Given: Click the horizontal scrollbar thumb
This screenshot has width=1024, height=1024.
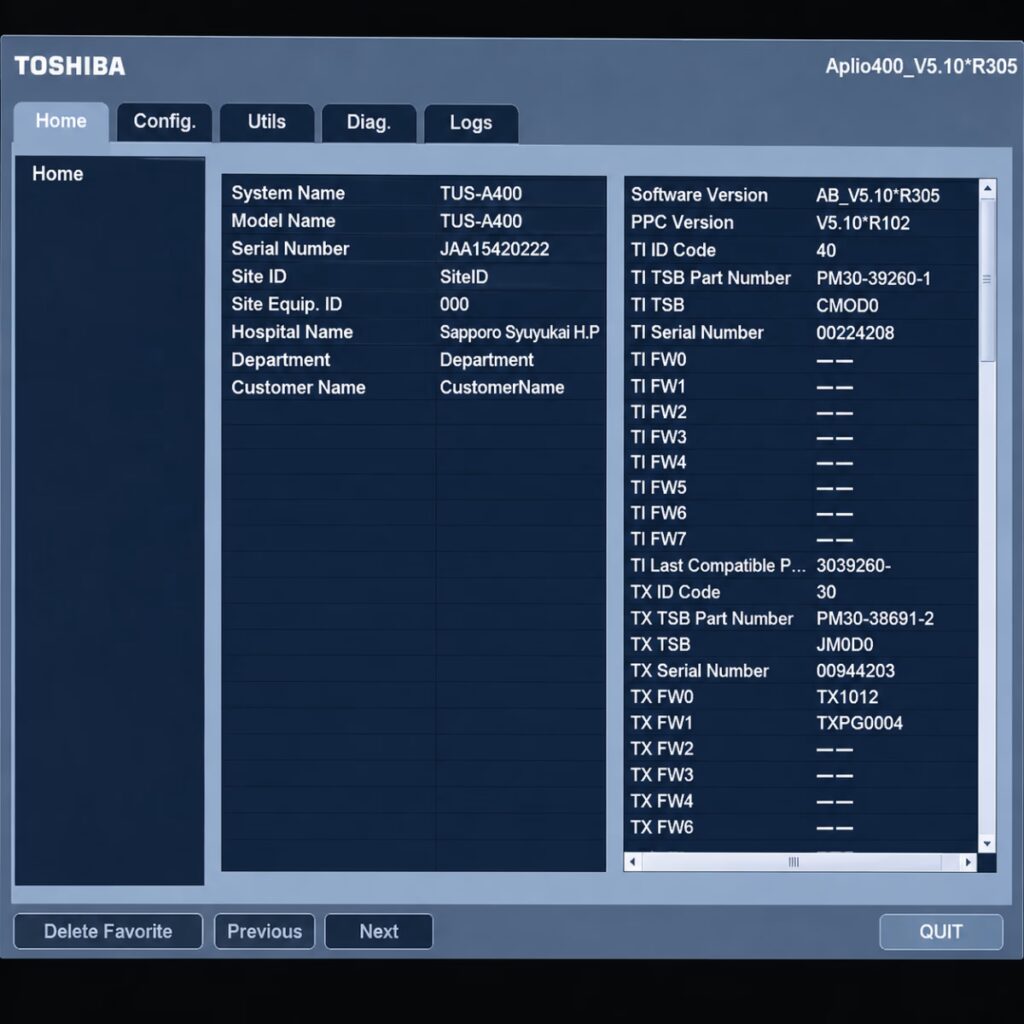Looking at the screenshot, I should pyautogui.click(x=792, y=862).
